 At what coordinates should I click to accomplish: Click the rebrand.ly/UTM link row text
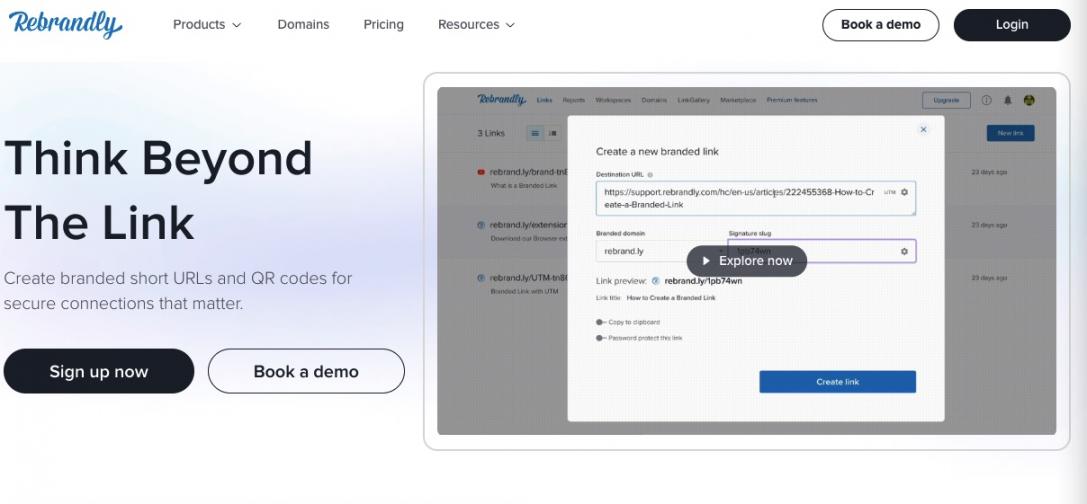[x=528, y=277]
